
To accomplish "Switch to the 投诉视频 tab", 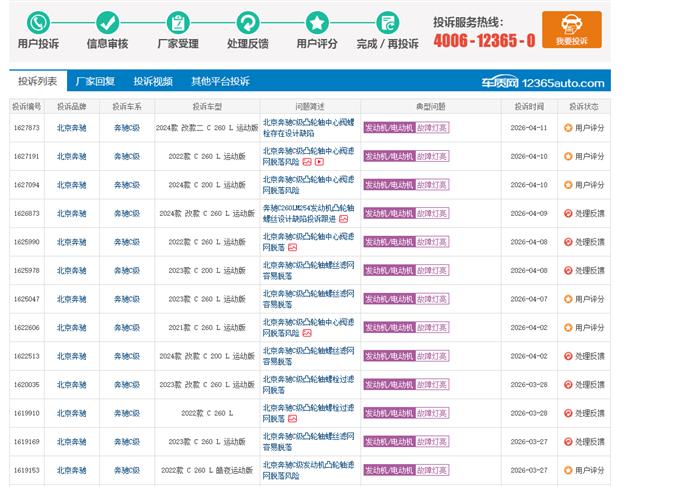I will tap(153, 81).
